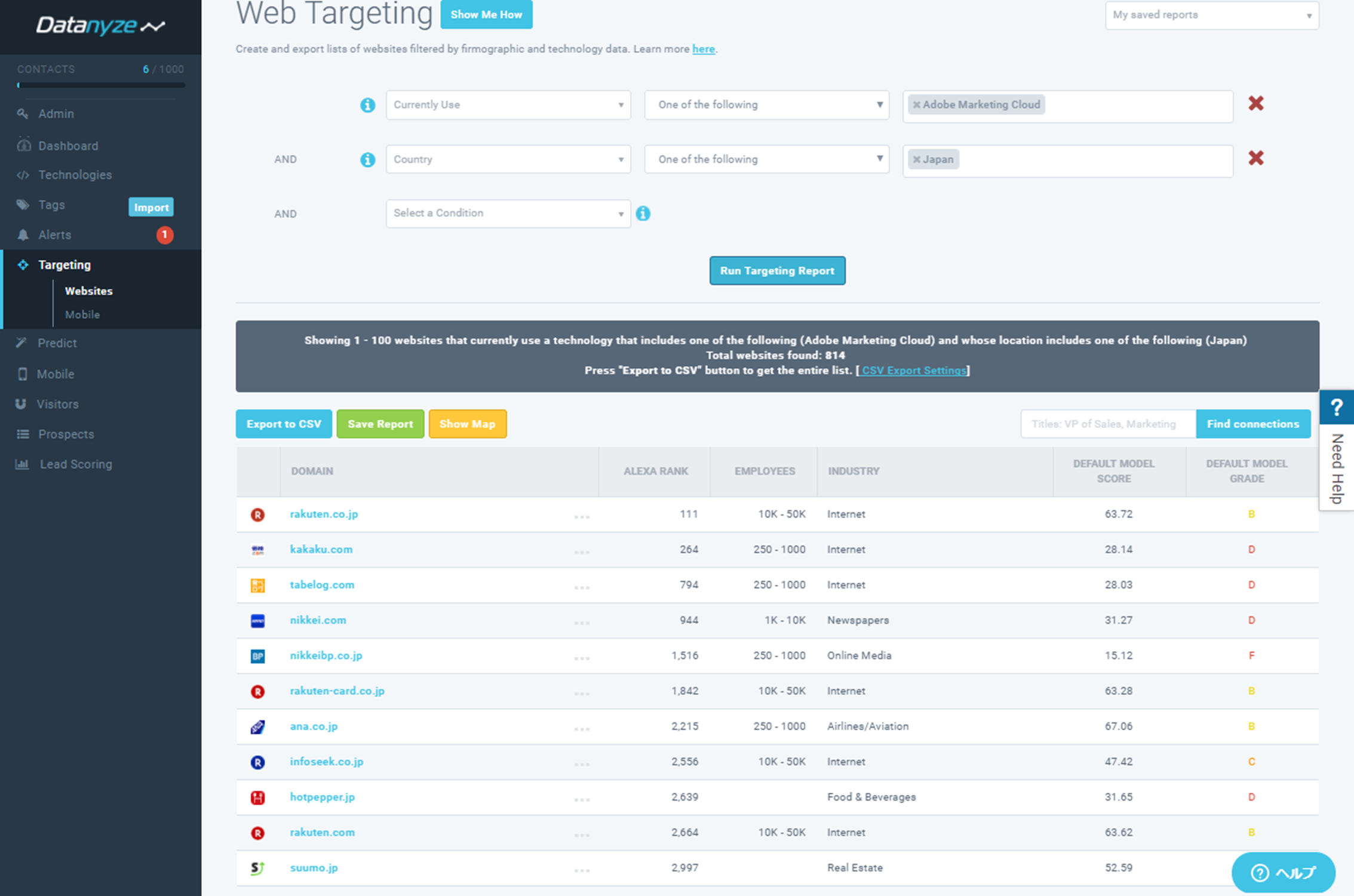
Task: Click suumo.jp favicon
Action: [257, 868]
